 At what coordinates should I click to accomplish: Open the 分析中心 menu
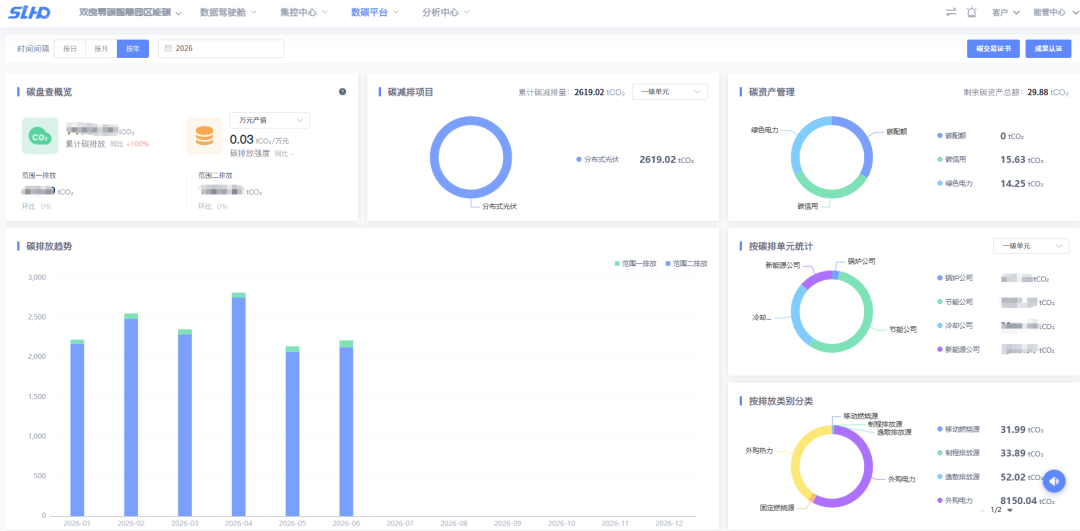click(445, 12)
